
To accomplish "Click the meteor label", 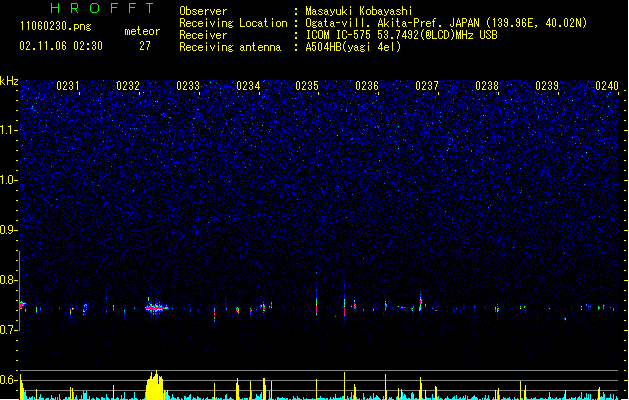I will [x=142, y=31].
